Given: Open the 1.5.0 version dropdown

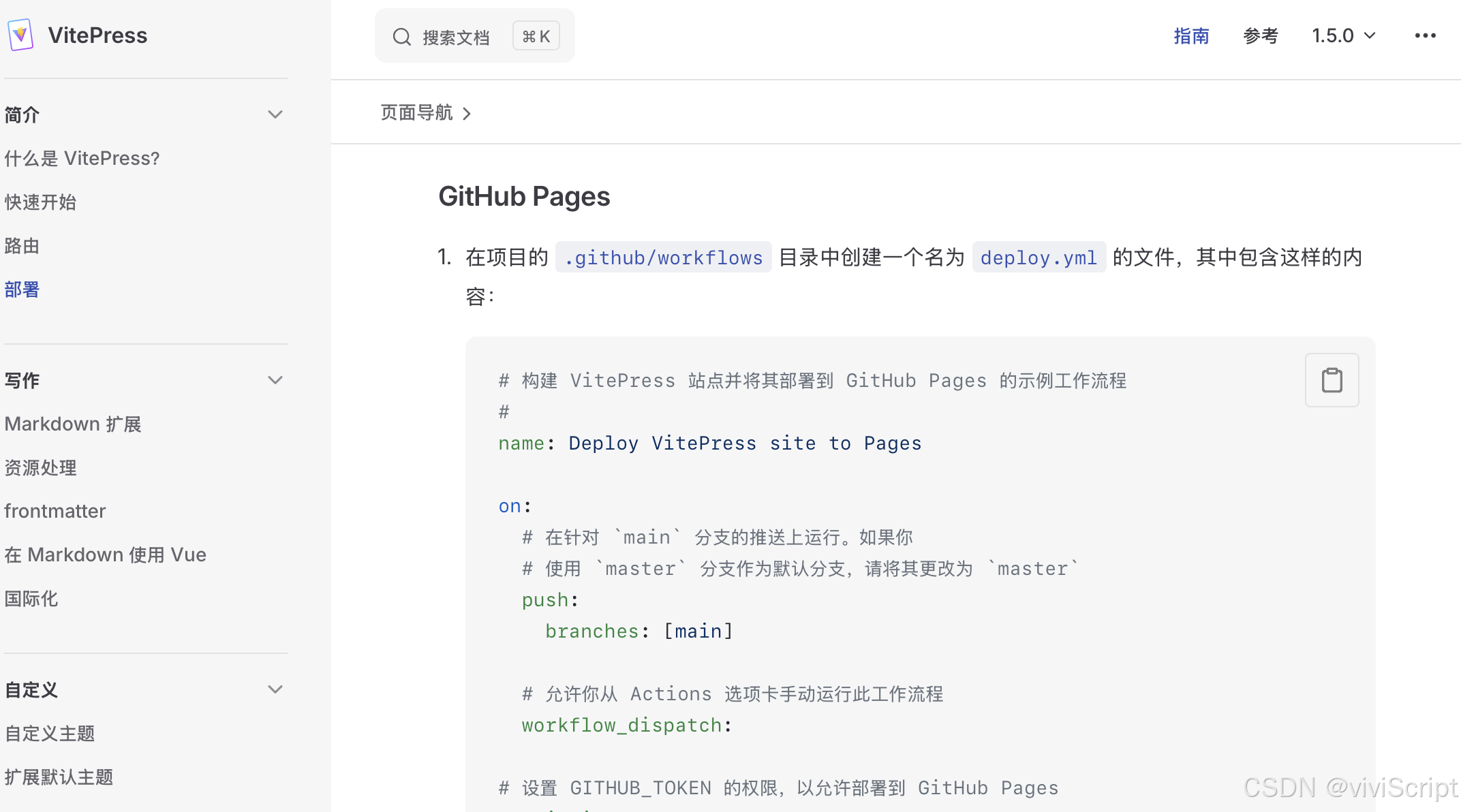Looking at the screenshot, I should [1344, 35].
